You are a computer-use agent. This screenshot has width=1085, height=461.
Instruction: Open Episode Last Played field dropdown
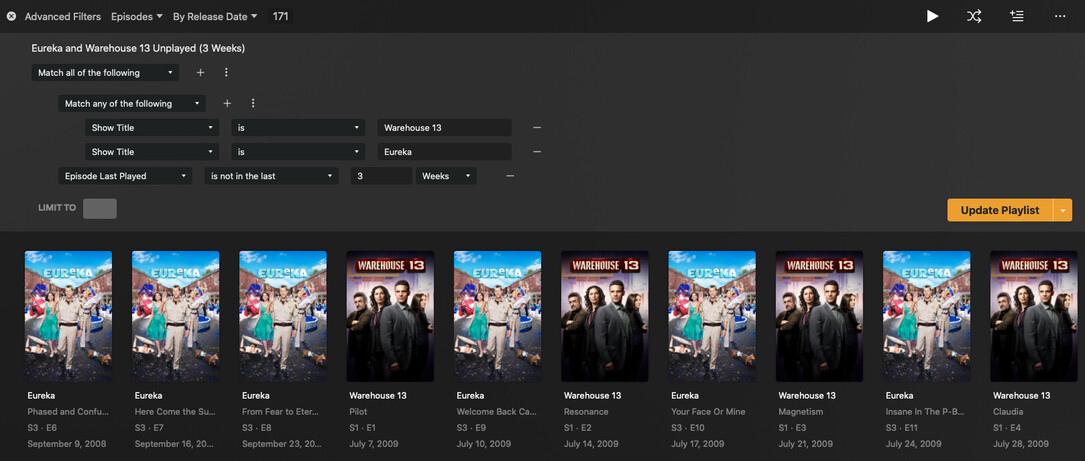pyautogui.click(x=125, y=177)
